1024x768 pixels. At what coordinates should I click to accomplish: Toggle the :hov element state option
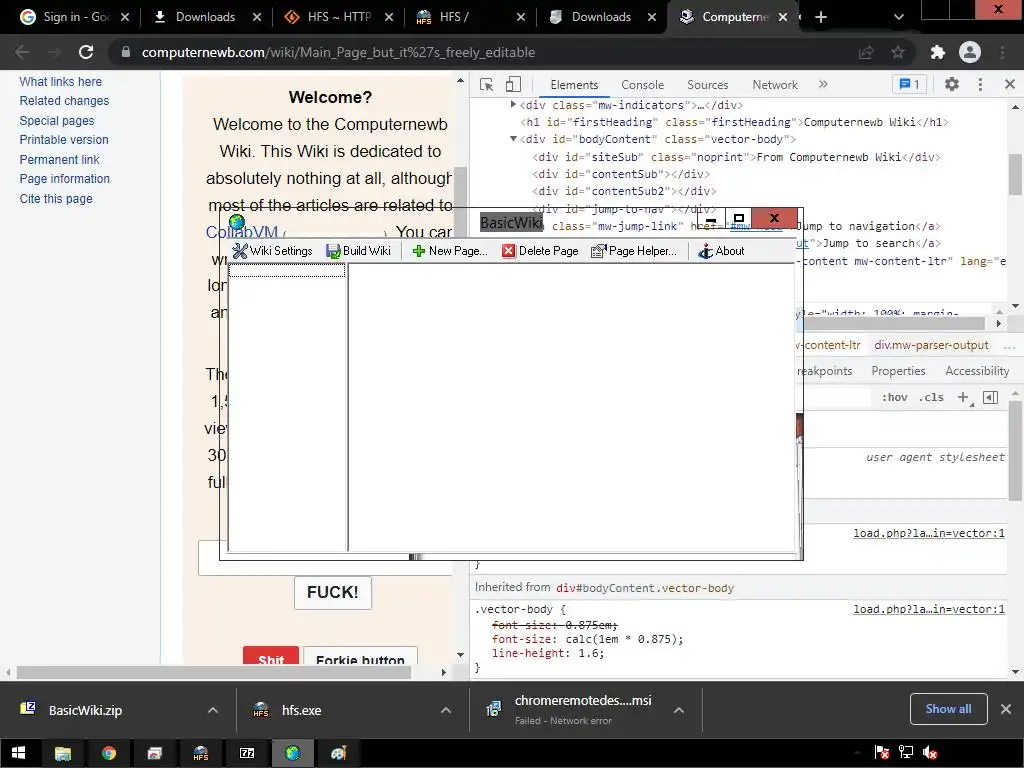894,397
